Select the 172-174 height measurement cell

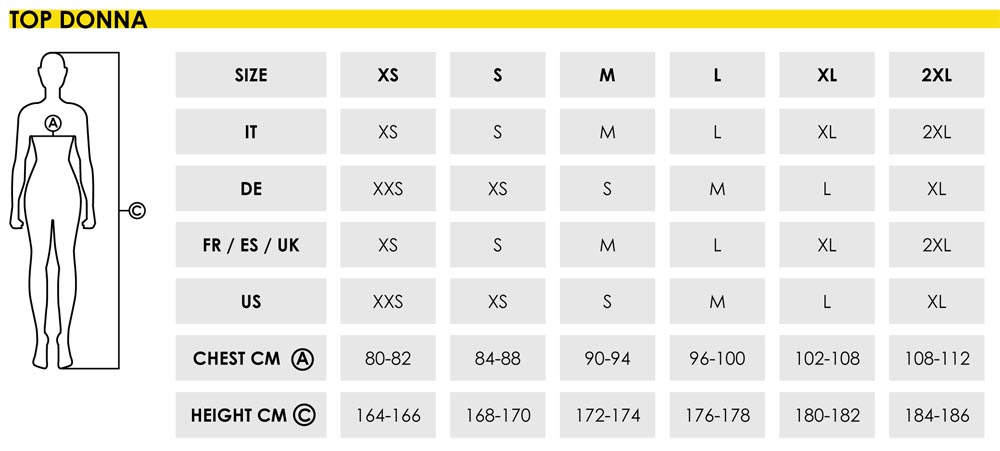coord(607,415)
